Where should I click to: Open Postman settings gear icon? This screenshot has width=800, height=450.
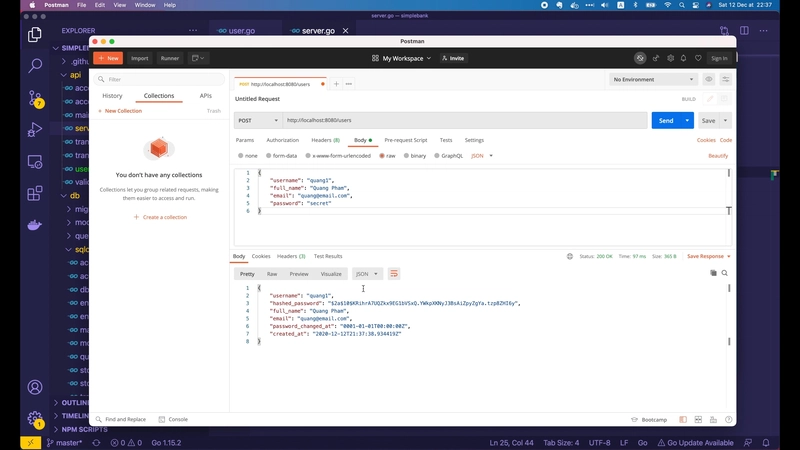[x=669, y=58]
